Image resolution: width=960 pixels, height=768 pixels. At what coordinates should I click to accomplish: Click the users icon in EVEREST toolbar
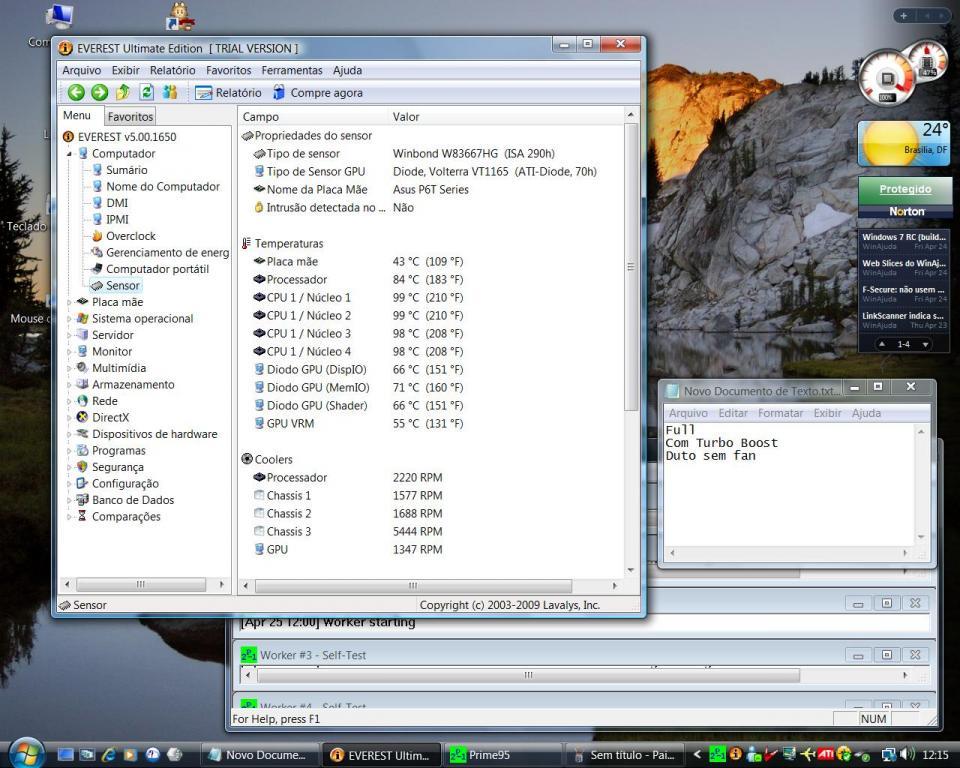pos(170,92)
